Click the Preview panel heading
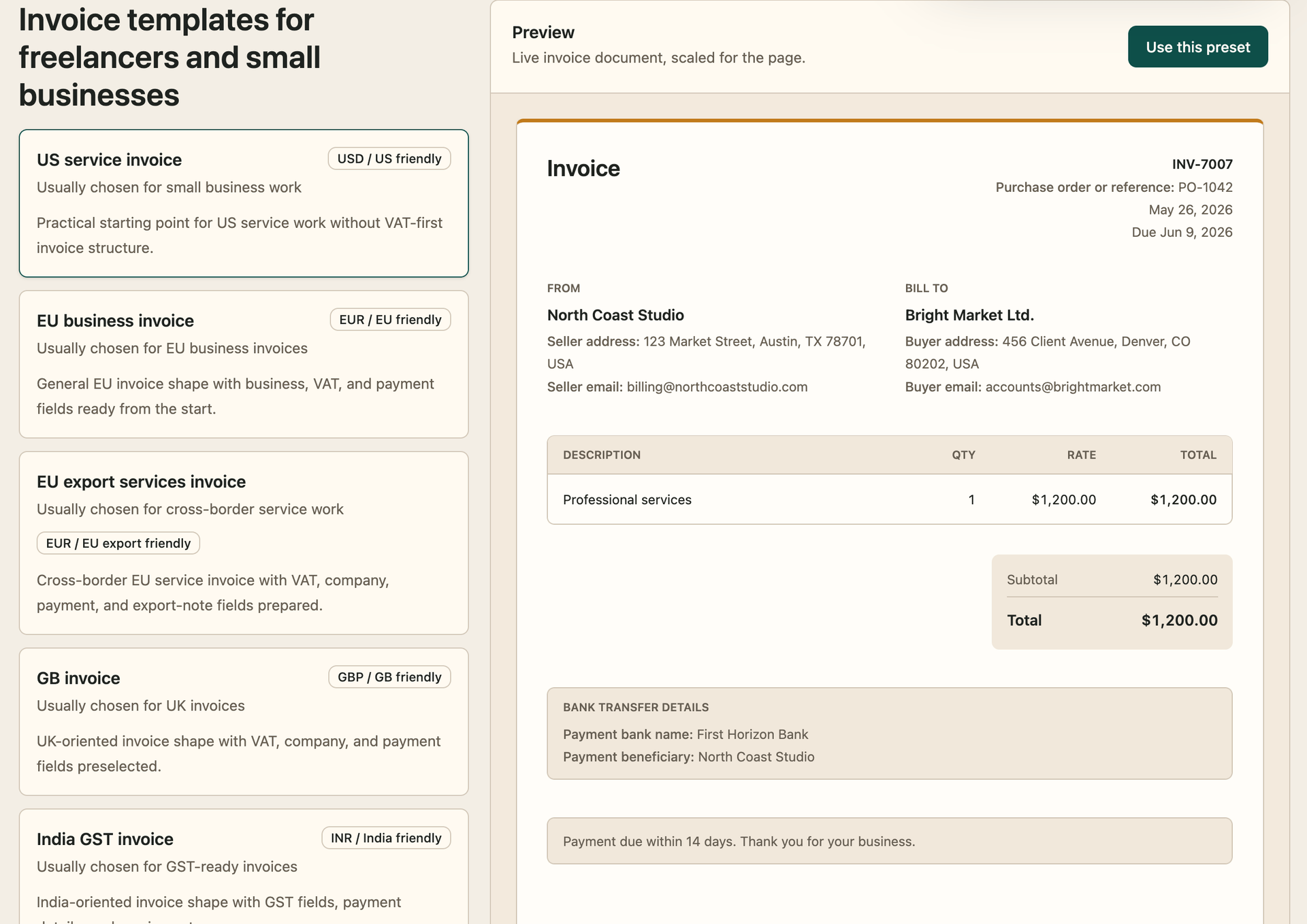This screenshot has width=1307, height=924. [x=543, y=33]
